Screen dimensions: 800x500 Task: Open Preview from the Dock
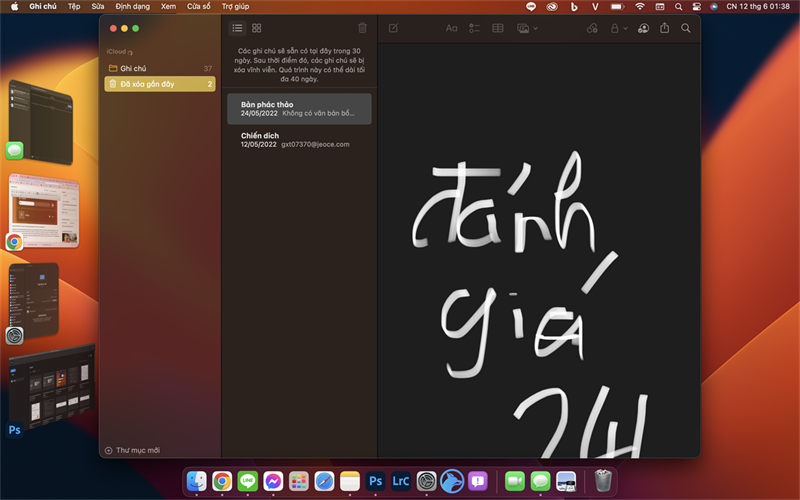pos(566,481)
